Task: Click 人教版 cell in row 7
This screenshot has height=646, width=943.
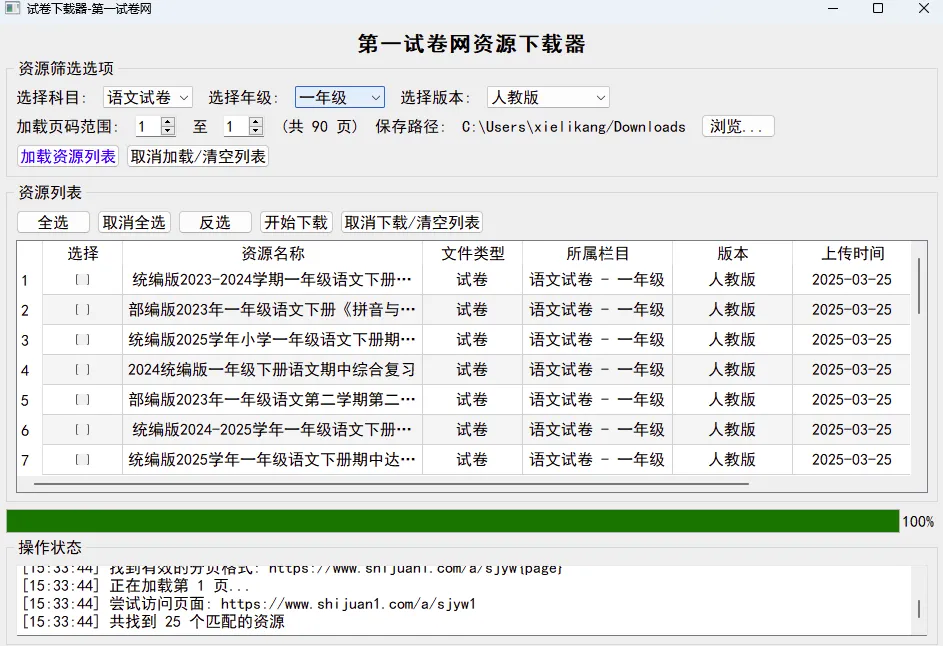Action: click(733, 460)
